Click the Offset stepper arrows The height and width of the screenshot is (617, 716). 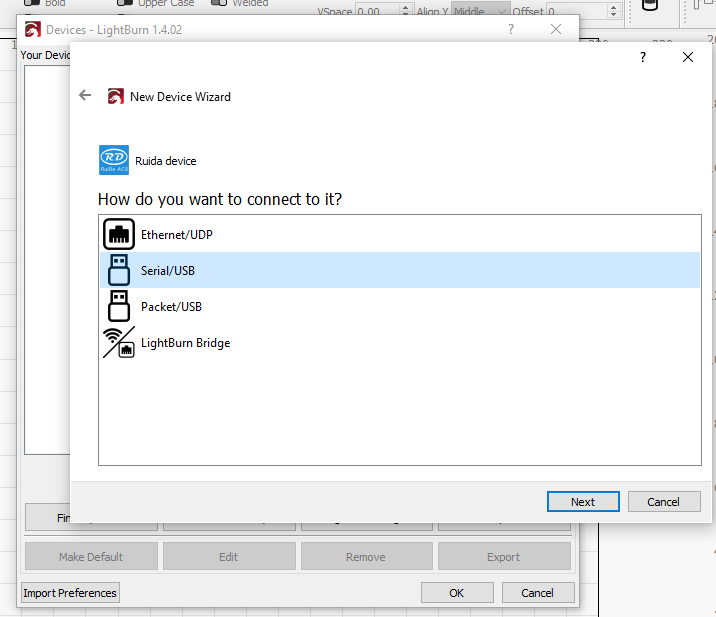pos(614,11)
